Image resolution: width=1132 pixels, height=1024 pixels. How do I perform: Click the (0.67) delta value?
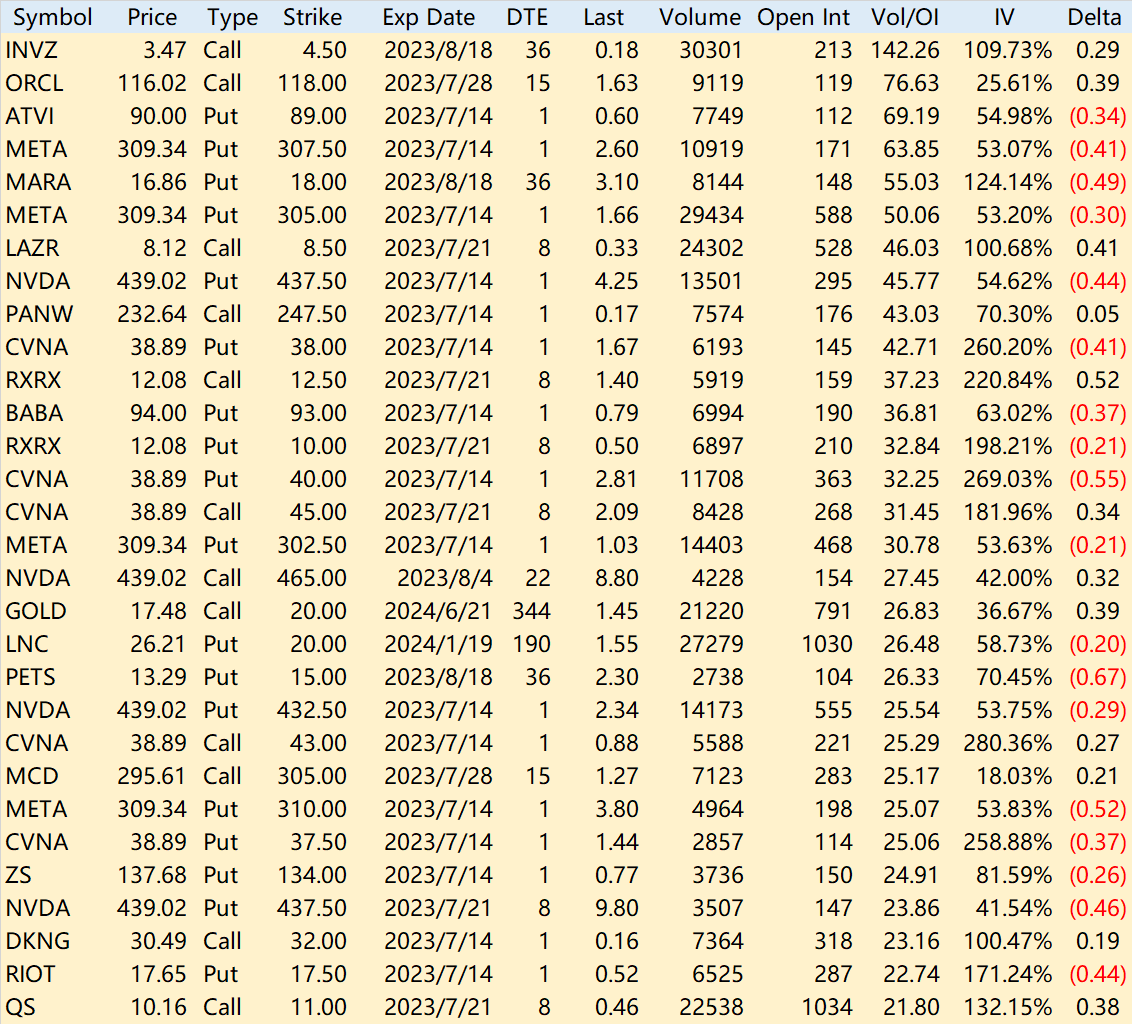(1098, 677)
